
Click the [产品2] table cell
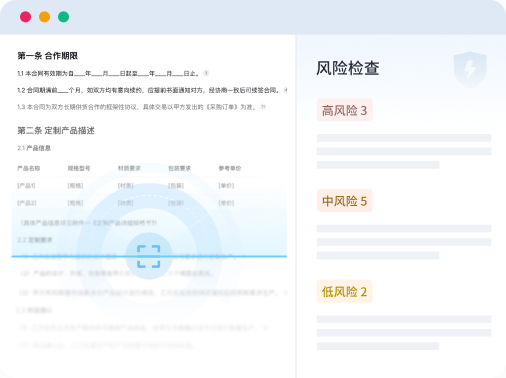pyautogui.click(x=27, y=203)
